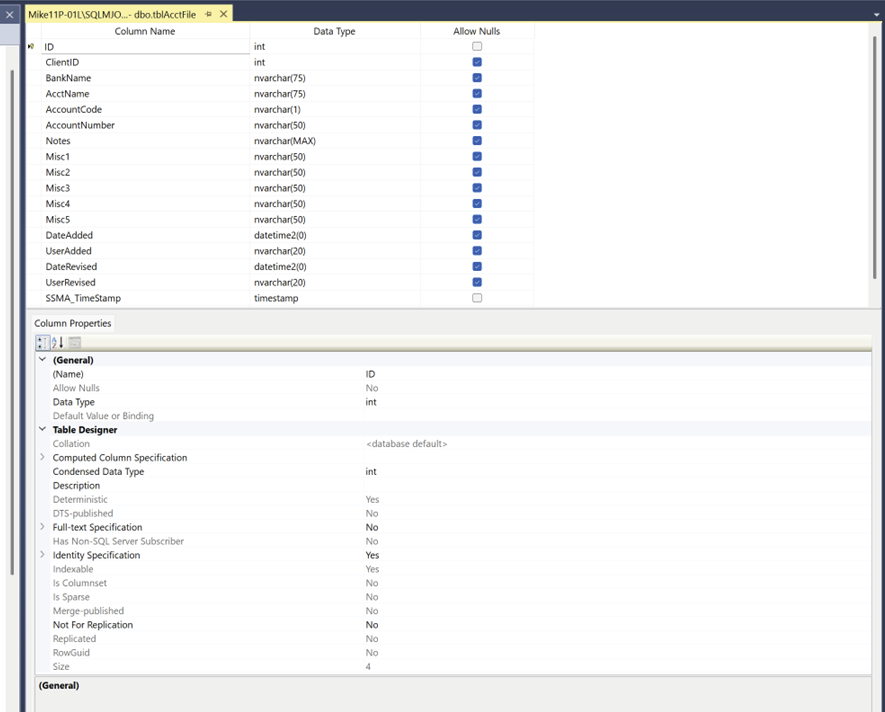Select the Column Properties tab
Image resolution: width=885 pixels, height=712 pixels.
pos(73,323)
